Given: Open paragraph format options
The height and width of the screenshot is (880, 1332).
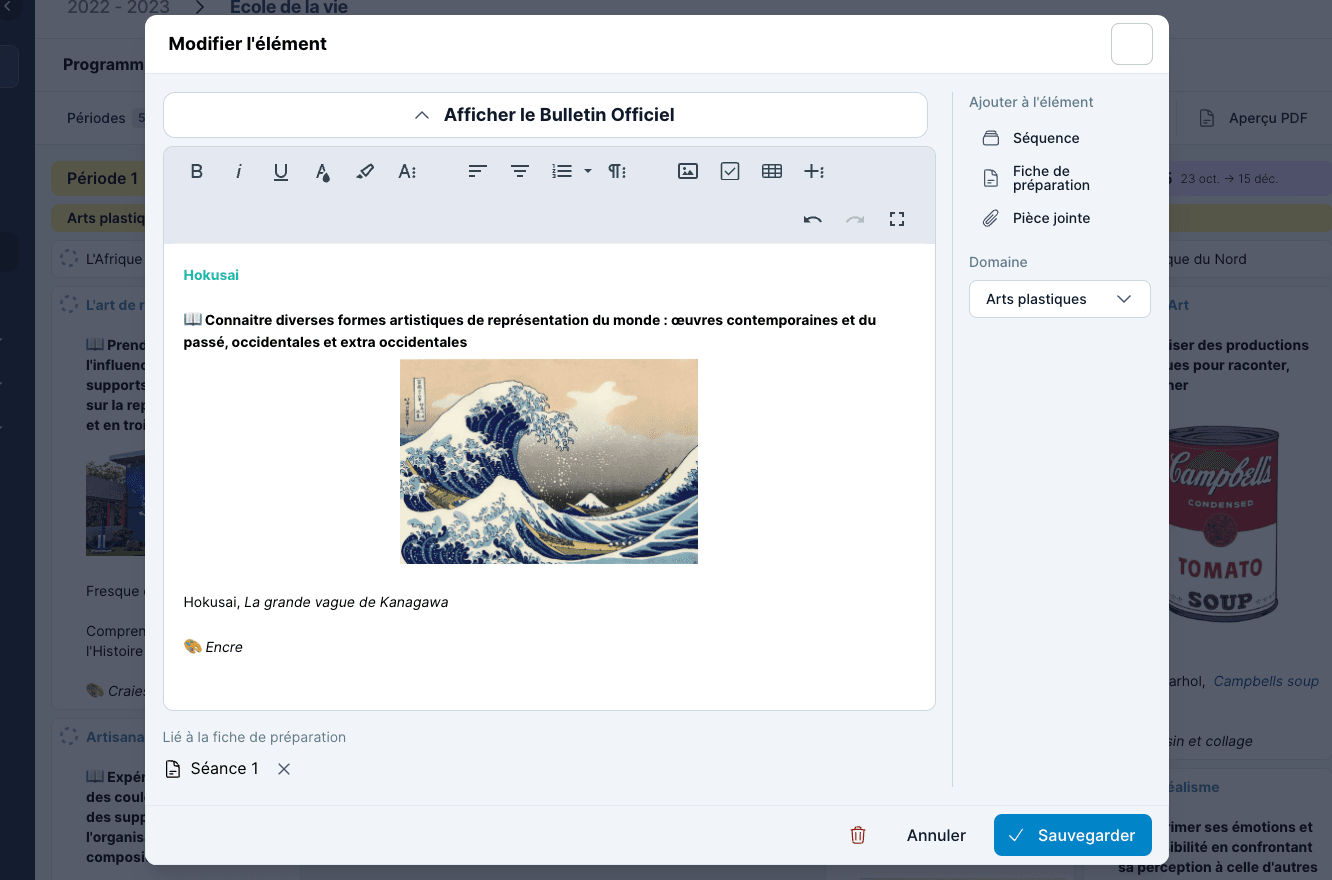Looking at the screenshot, I should point(617,171).
